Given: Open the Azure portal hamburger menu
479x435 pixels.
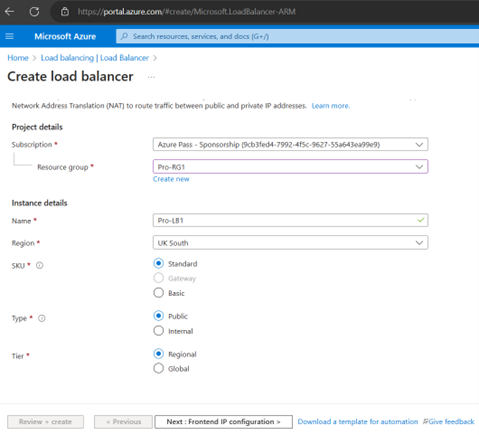Looking at the screenshot, I should [x=10, y=36].
